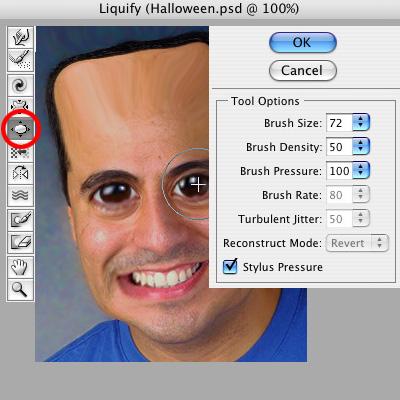Open the Brush Density stepper arrows

click(x=361, y=147)
